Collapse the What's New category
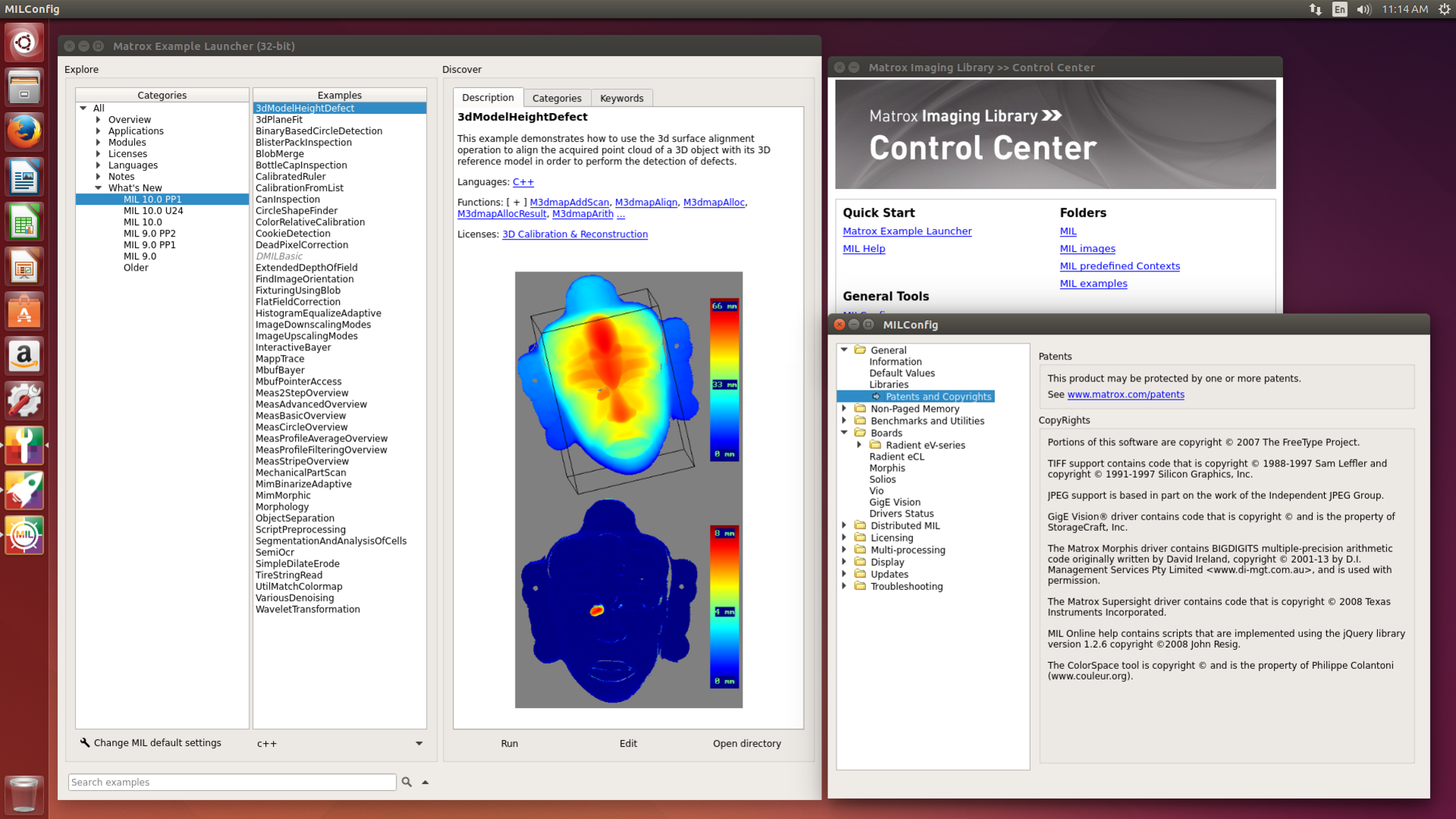1456x819 pixels. click(x=99, y=188)
